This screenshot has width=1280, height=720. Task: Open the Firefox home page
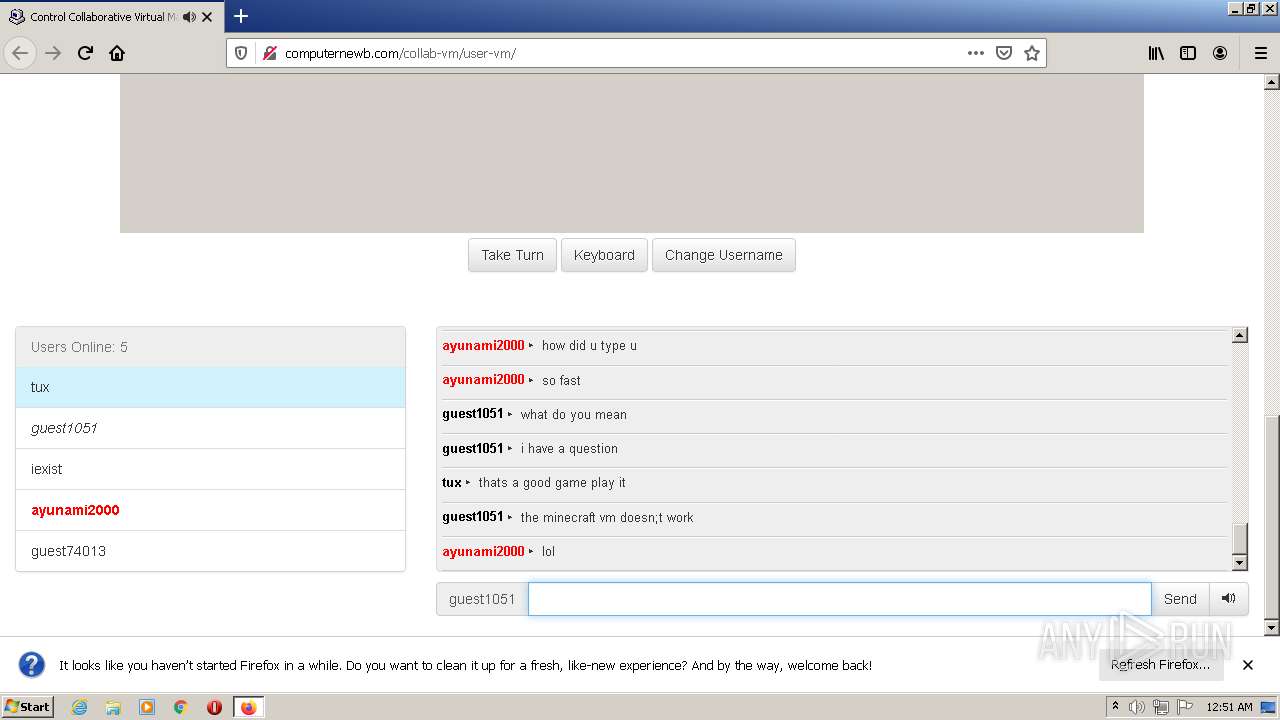pos(117,53)
